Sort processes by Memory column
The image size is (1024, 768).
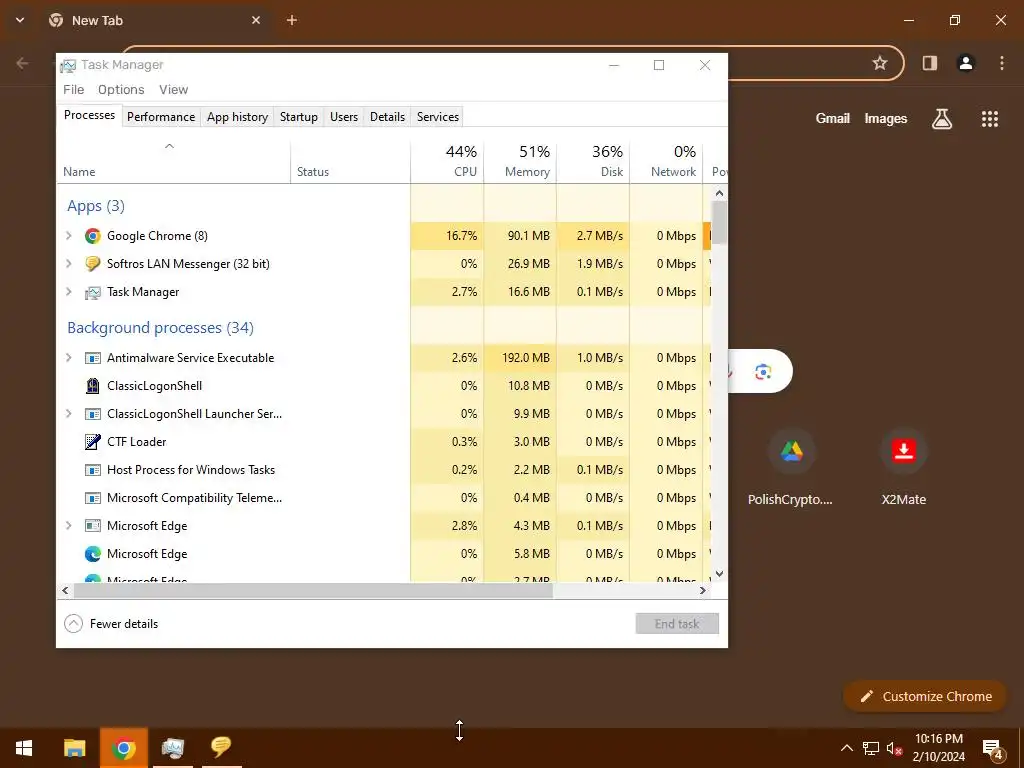point(520,161)
